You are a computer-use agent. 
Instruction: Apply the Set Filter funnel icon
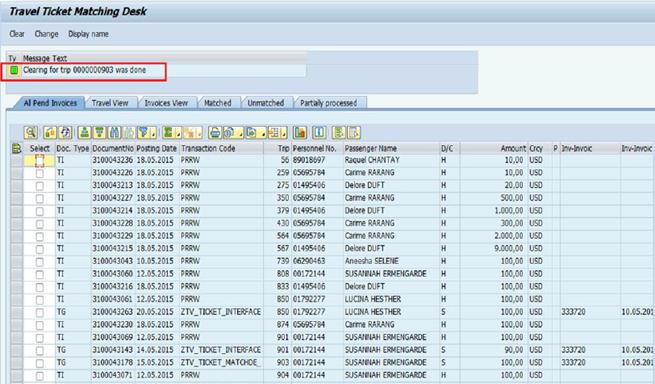point(143,132)
